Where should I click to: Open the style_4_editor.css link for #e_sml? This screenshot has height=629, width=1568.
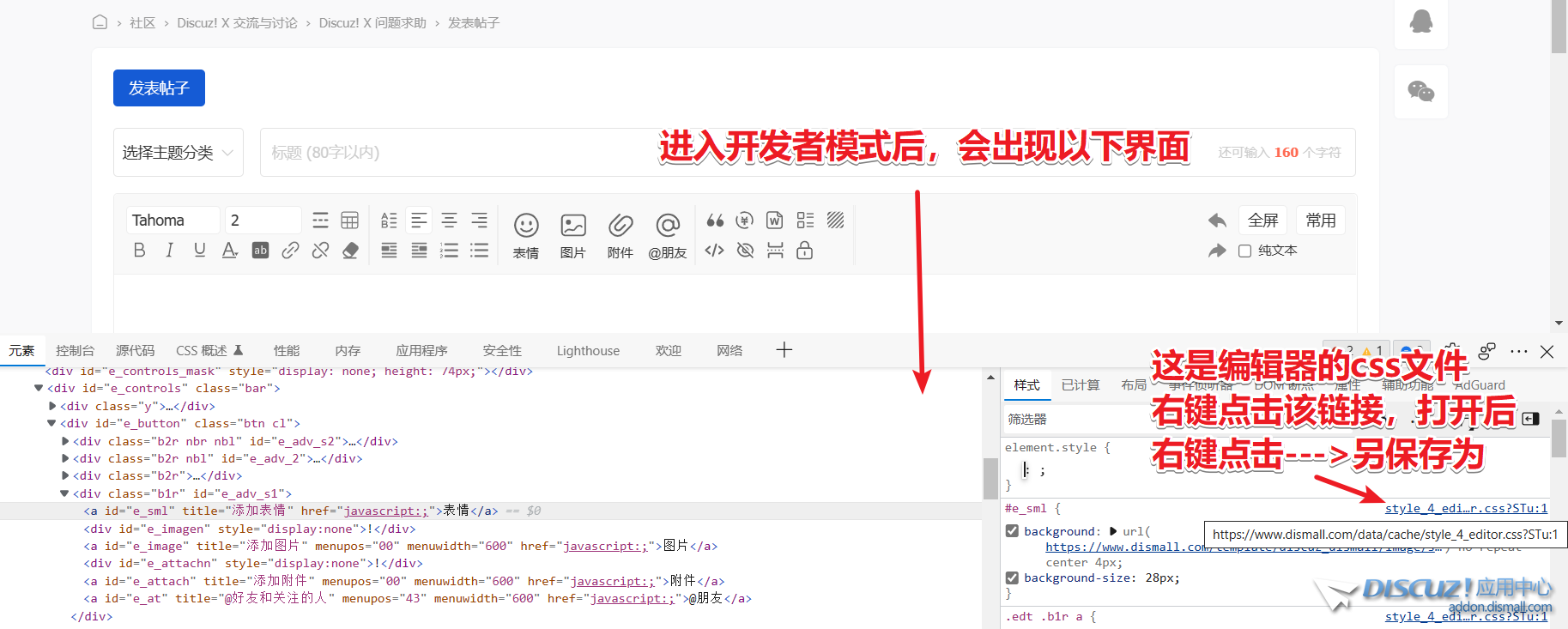point(1466,508)
